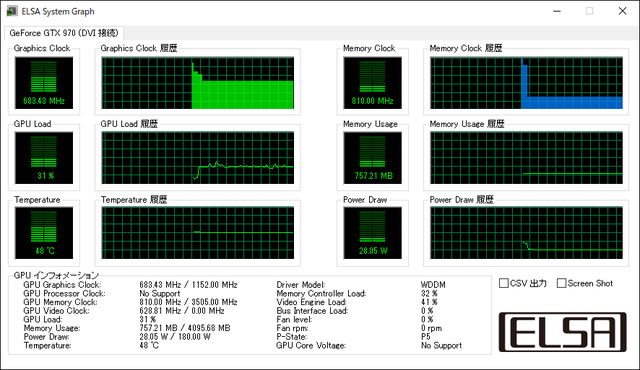Click the Memory Usage history graph
The width and height of the screenshot is (640, 370).
tap(526, 158)
